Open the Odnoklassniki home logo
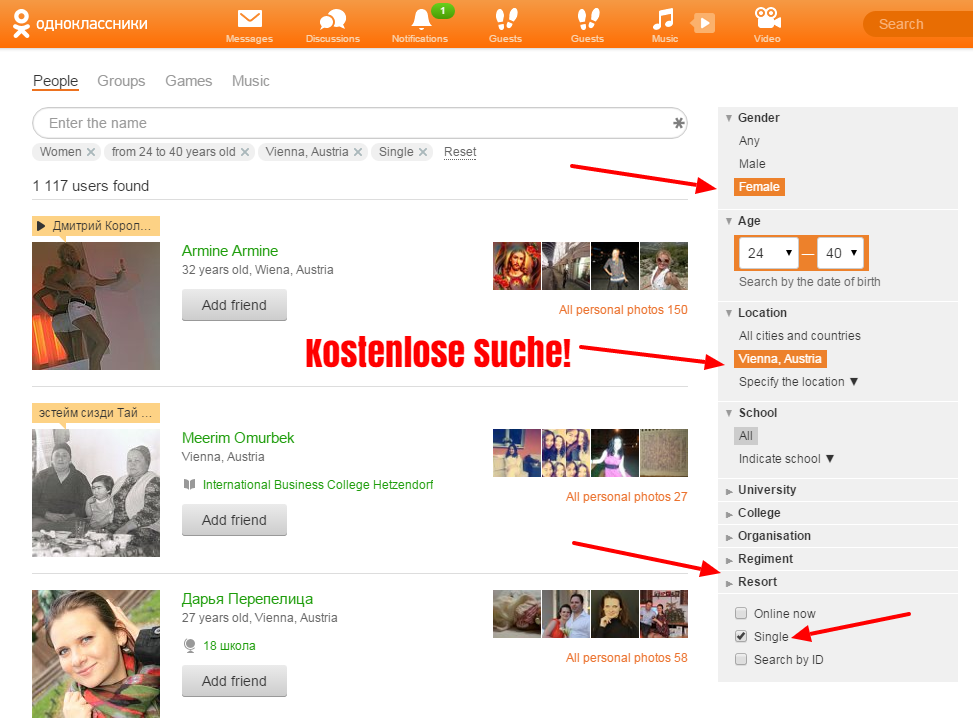Viewport: 973px width, 725px height. coord(79,24)
